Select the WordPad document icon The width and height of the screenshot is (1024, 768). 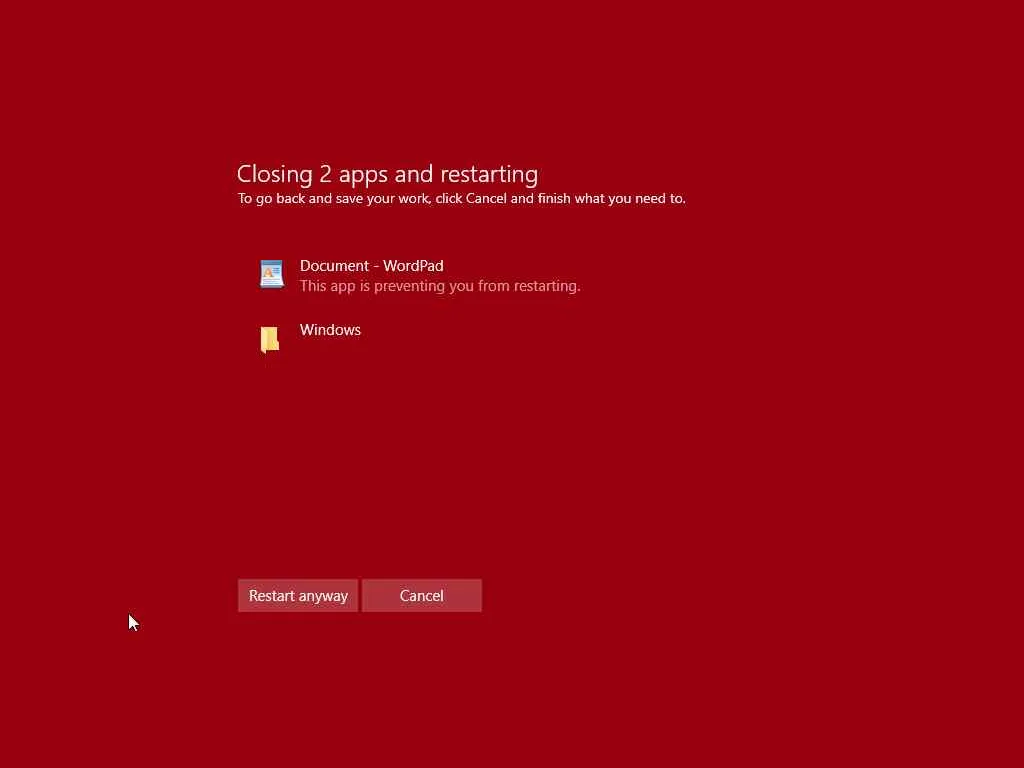(x=272, y=274)
